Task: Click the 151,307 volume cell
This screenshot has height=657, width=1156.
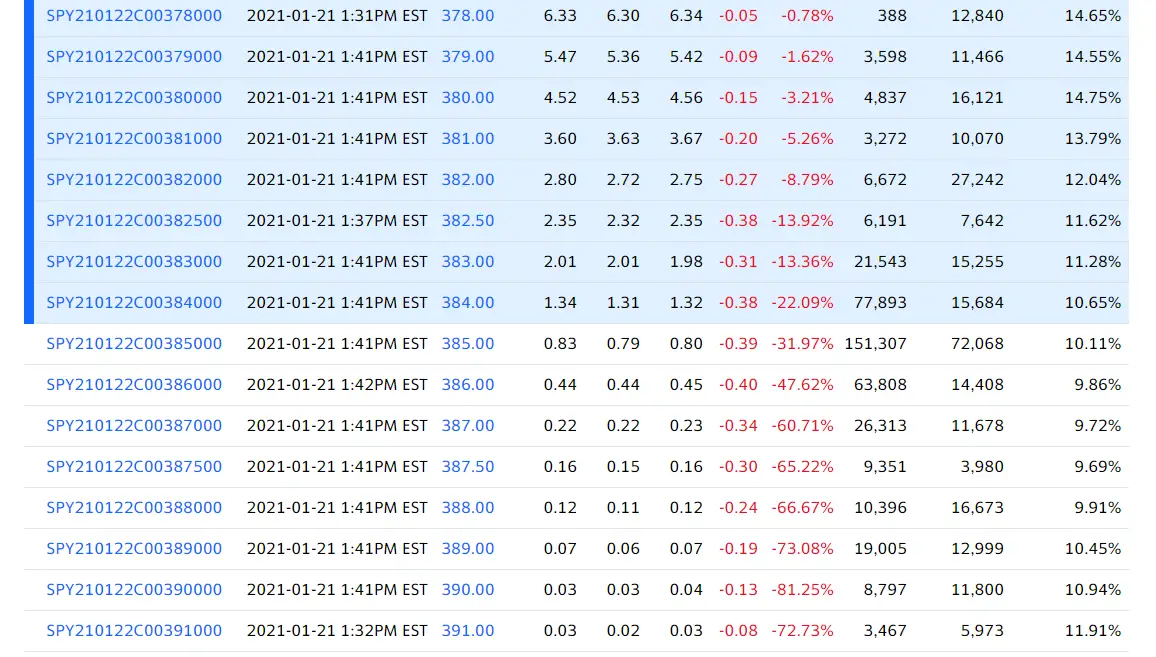Action: coord(876,344)
